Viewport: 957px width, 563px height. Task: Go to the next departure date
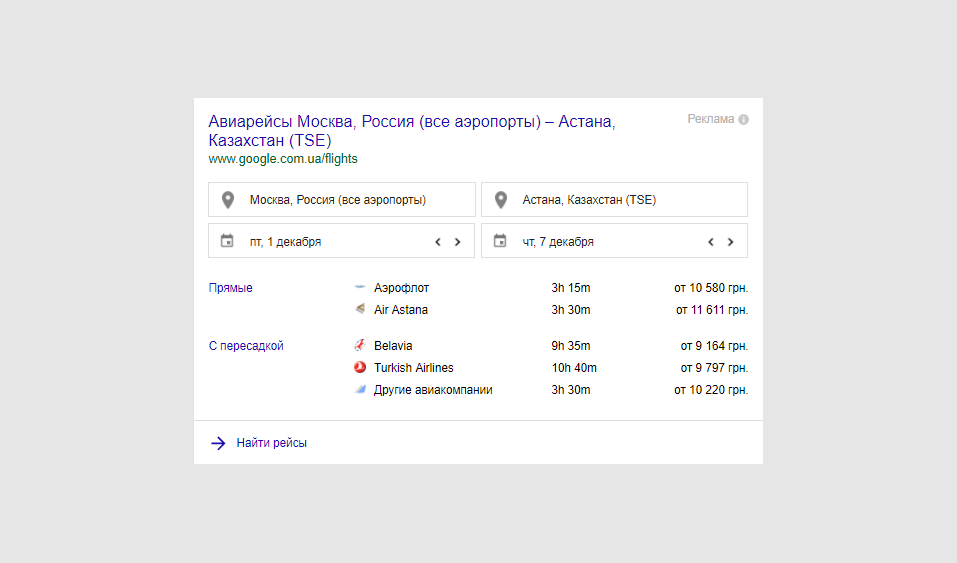tap(458, 242)
